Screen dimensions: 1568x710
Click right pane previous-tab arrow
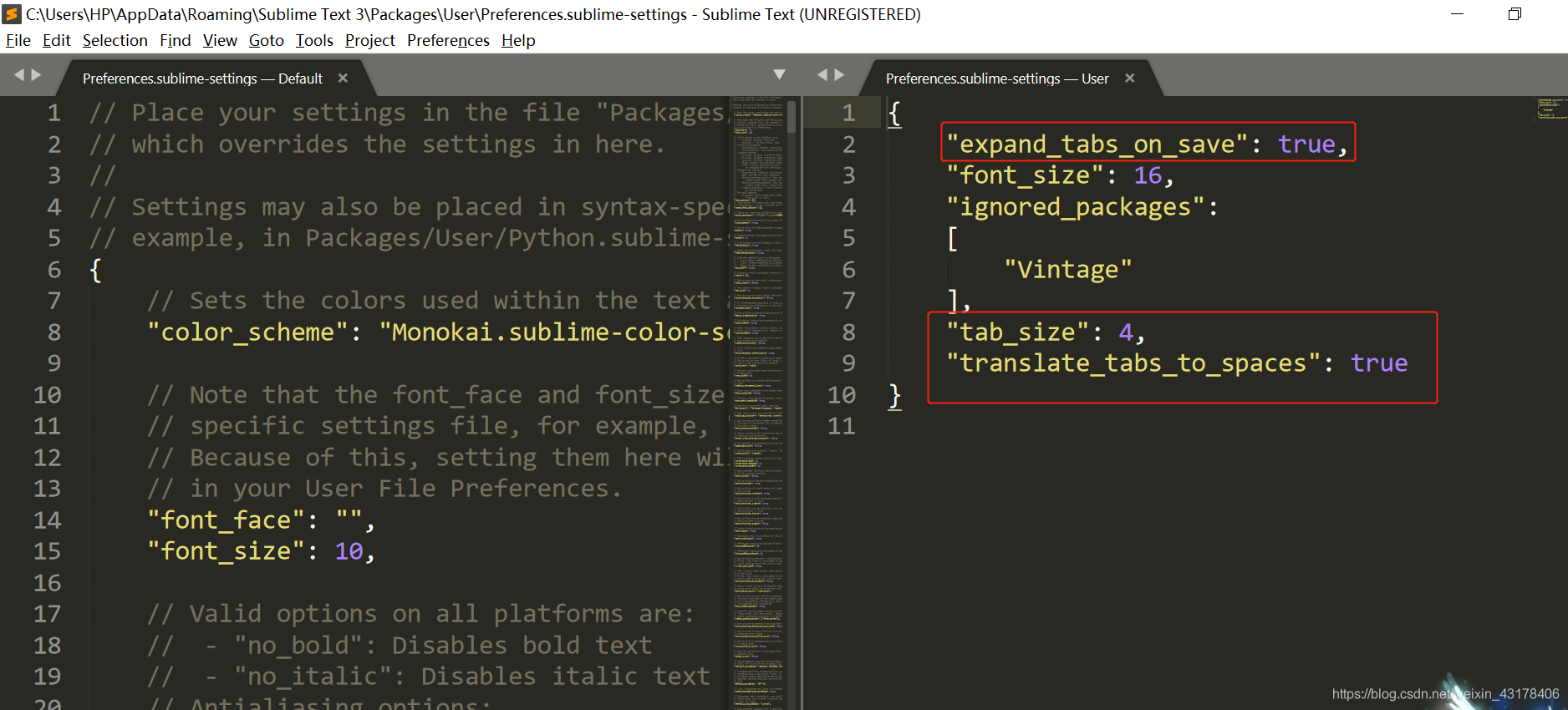coord(822,75)
